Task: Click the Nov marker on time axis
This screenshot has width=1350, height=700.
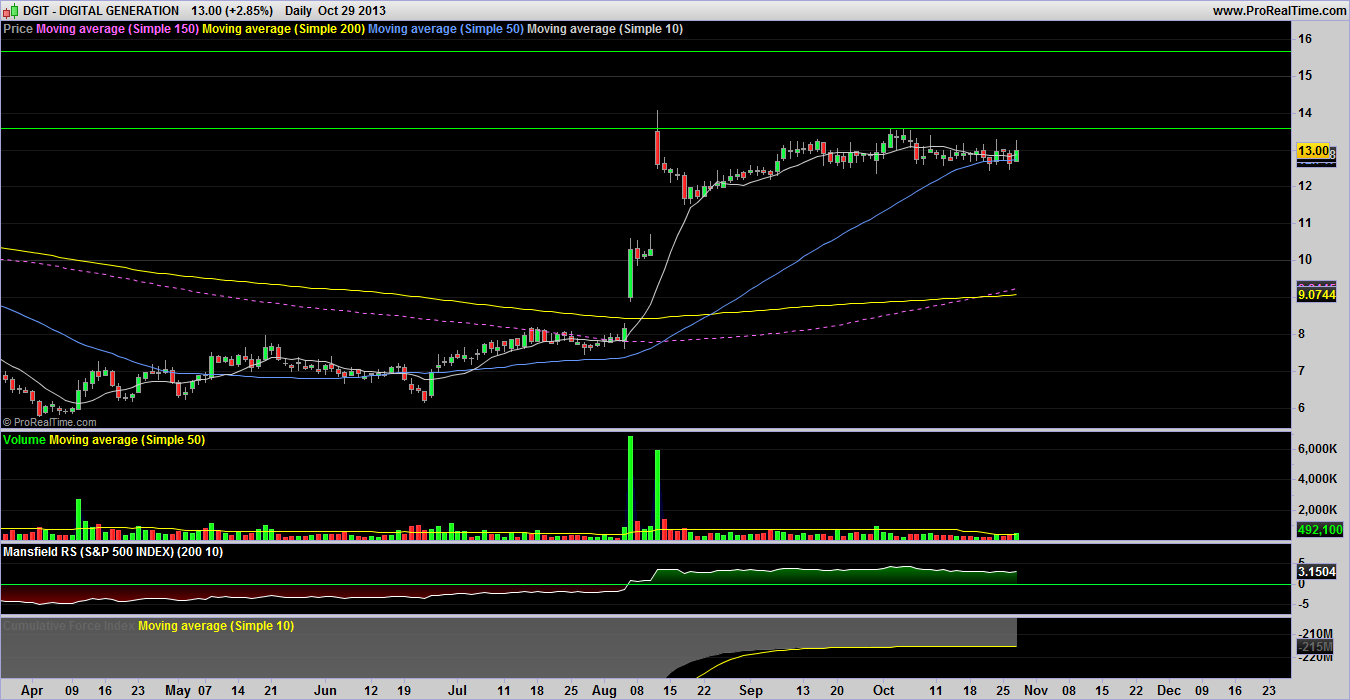Action: 1035,690
